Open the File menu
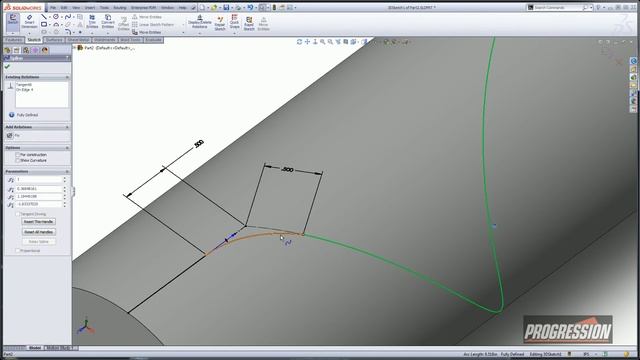640x360 pixels. [53, 7]
